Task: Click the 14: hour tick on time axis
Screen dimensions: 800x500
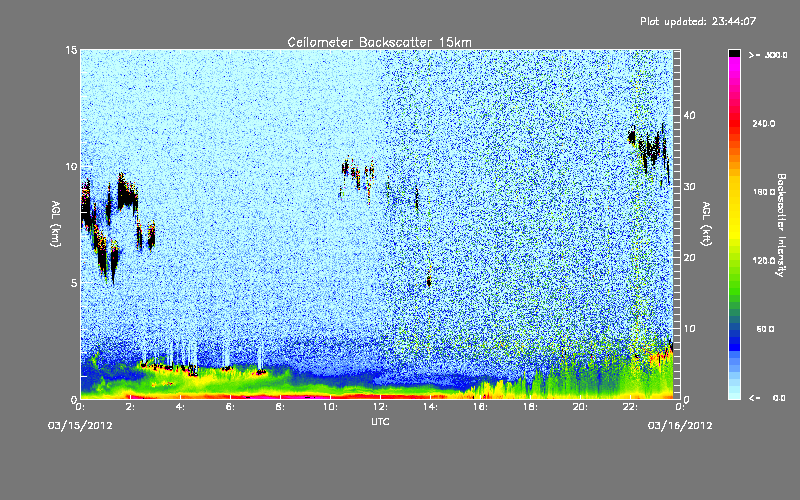Action: coord(430,407)
